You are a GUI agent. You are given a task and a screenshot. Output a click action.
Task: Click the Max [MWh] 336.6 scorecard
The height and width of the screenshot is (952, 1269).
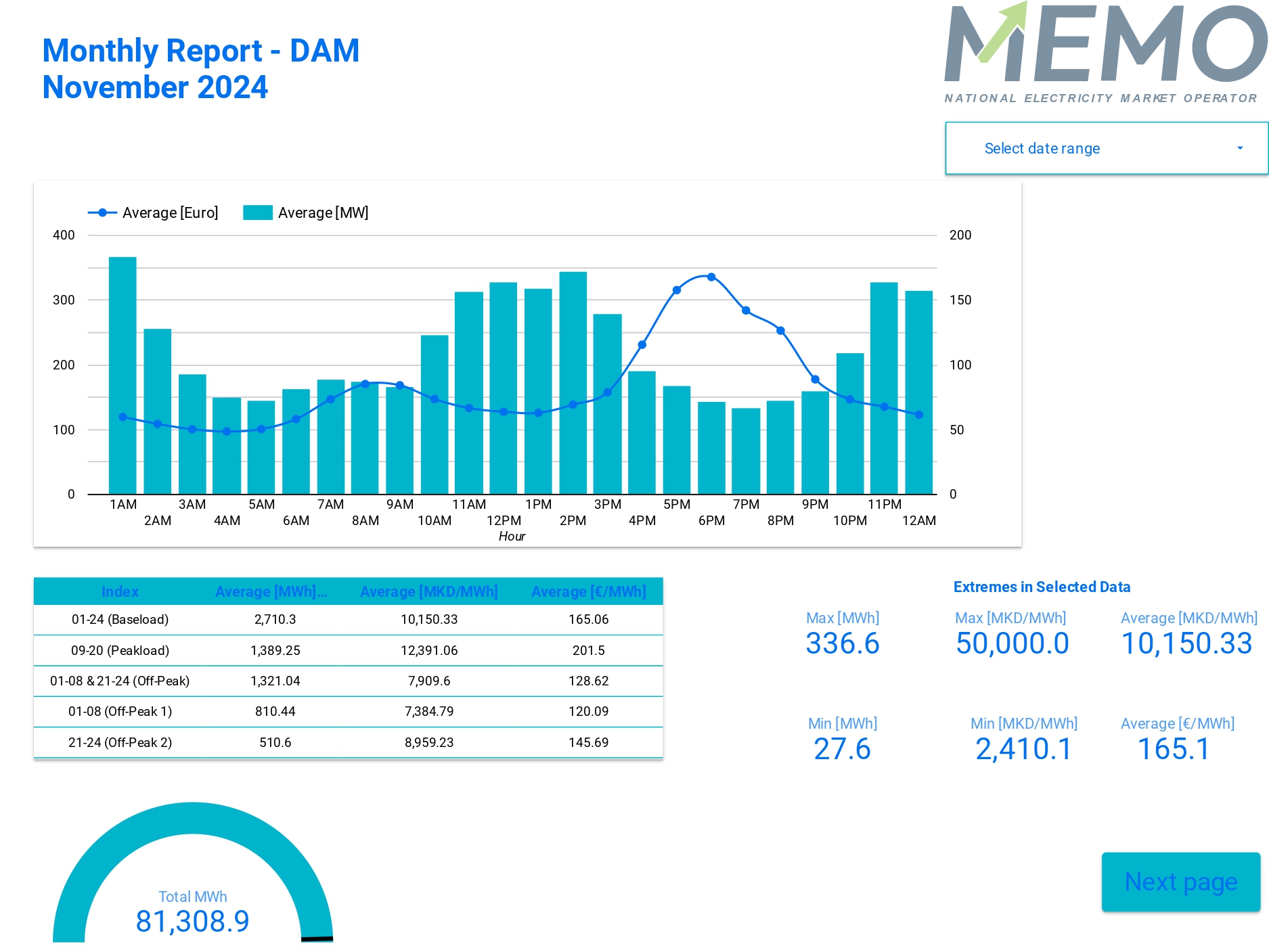[842, 643]
